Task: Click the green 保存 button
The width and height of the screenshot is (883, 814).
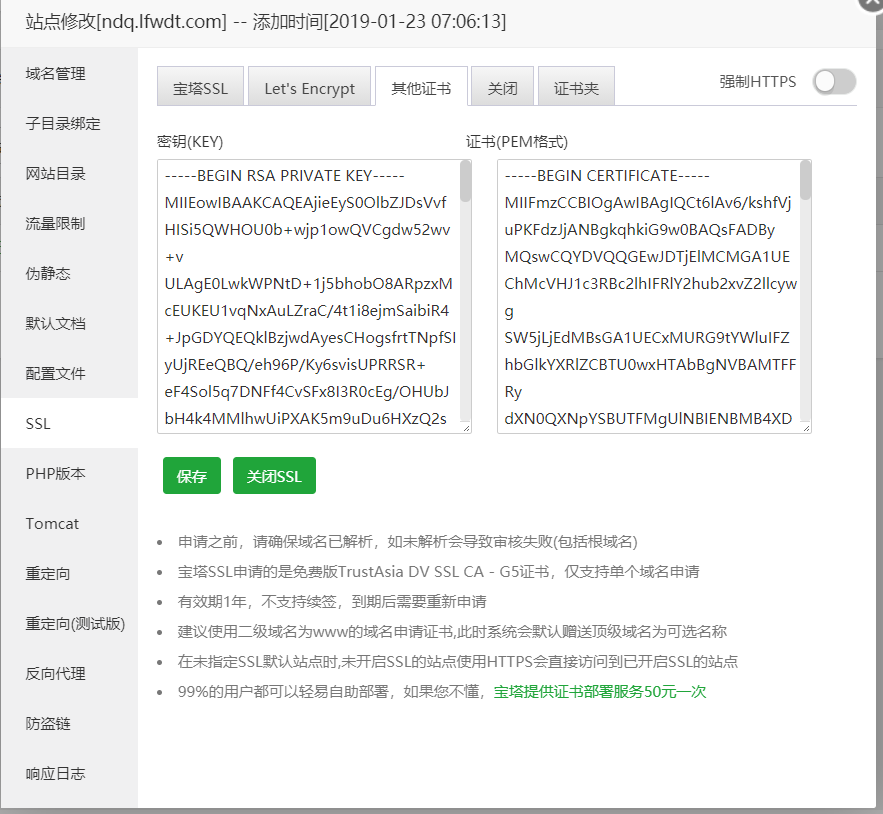Action: coord(191,477)
